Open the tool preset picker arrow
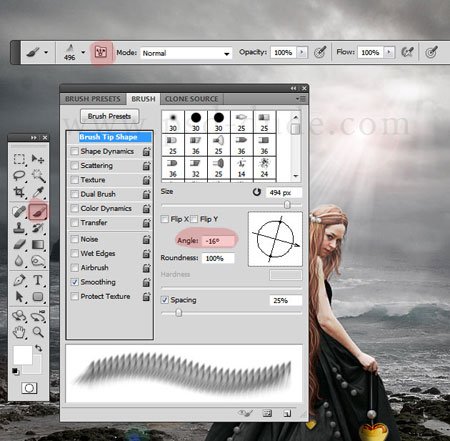The height and width of the screenshot is (441, 450). click(46, 52)
